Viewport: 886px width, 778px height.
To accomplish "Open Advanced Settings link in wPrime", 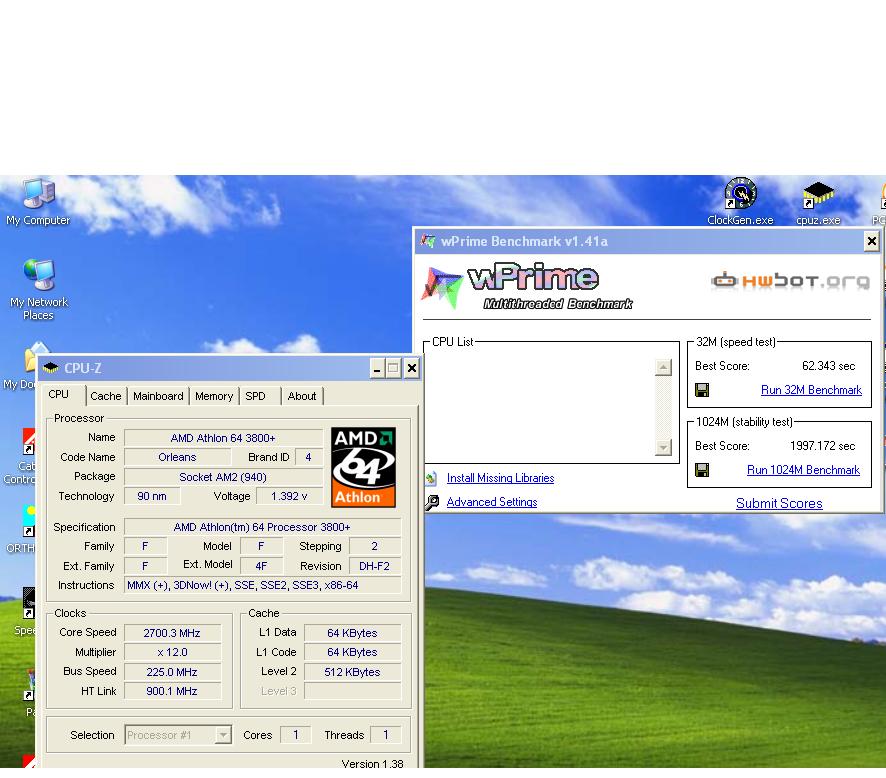I will 492,502.
